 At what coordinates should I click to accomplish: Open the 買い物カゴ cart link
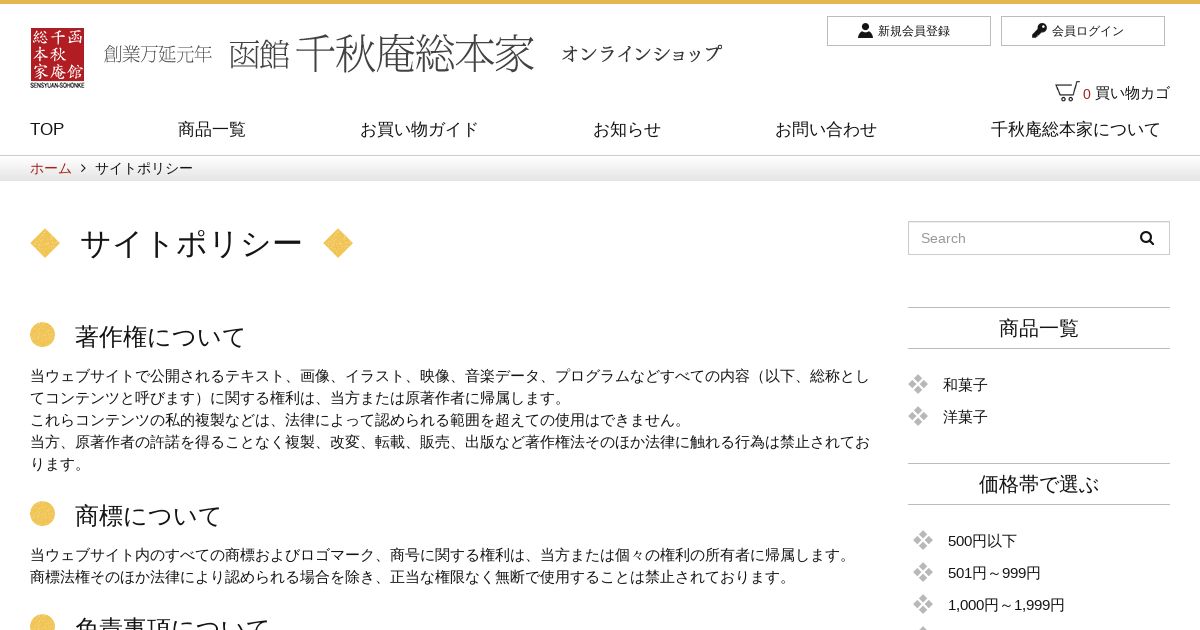pyautogui.click(x=1132, y=93)
